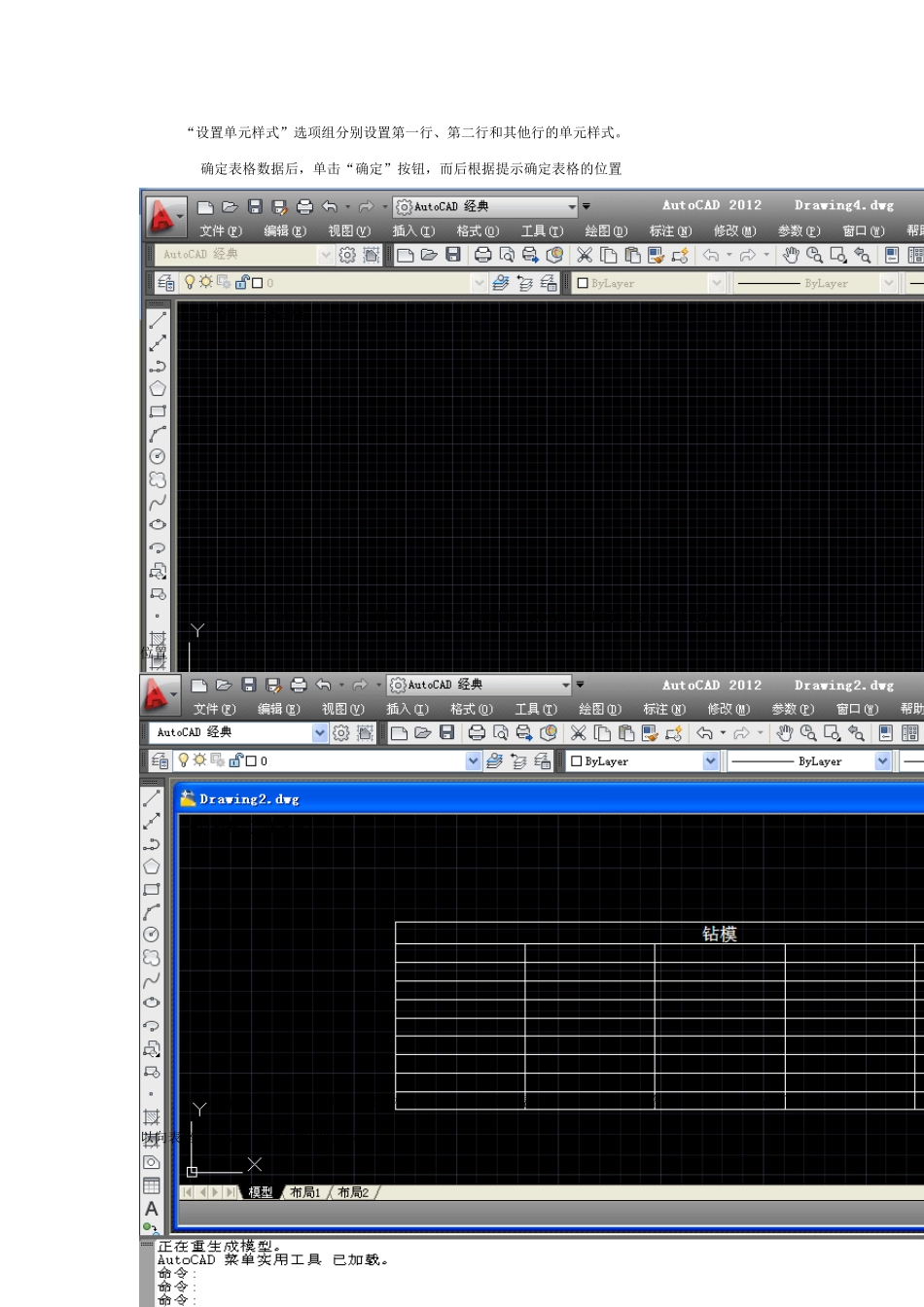
Task: Expand ByLayer color dropdown in Drawing2 window
Action: pos(711,761)
